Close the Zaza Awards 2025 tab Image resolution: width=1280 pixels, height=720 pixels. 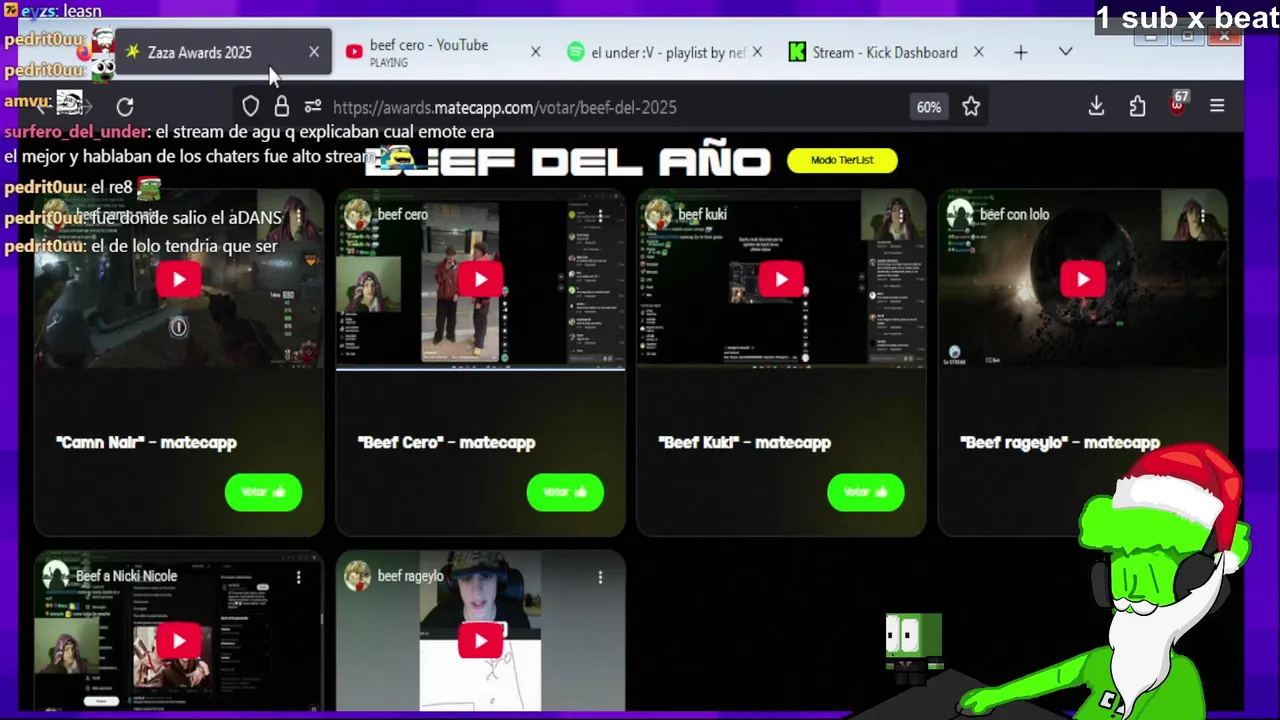pos(314,52)
